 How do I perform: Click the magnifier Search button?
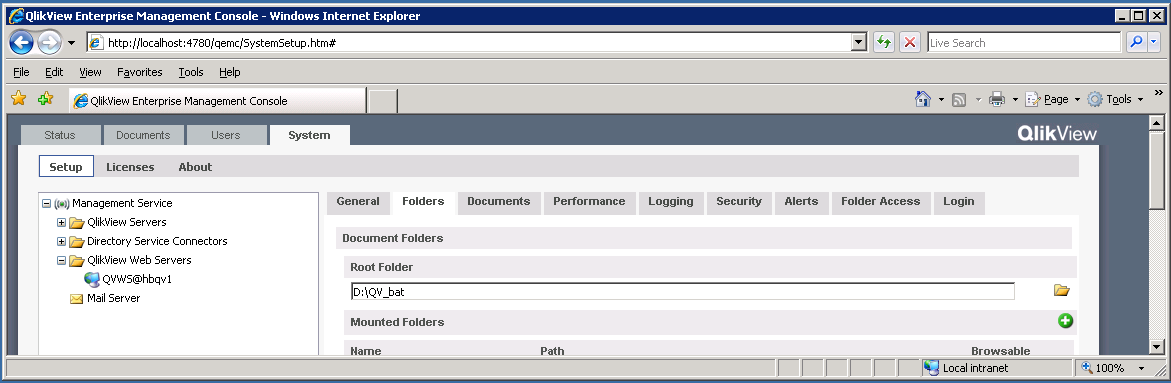click(1136, 43)
